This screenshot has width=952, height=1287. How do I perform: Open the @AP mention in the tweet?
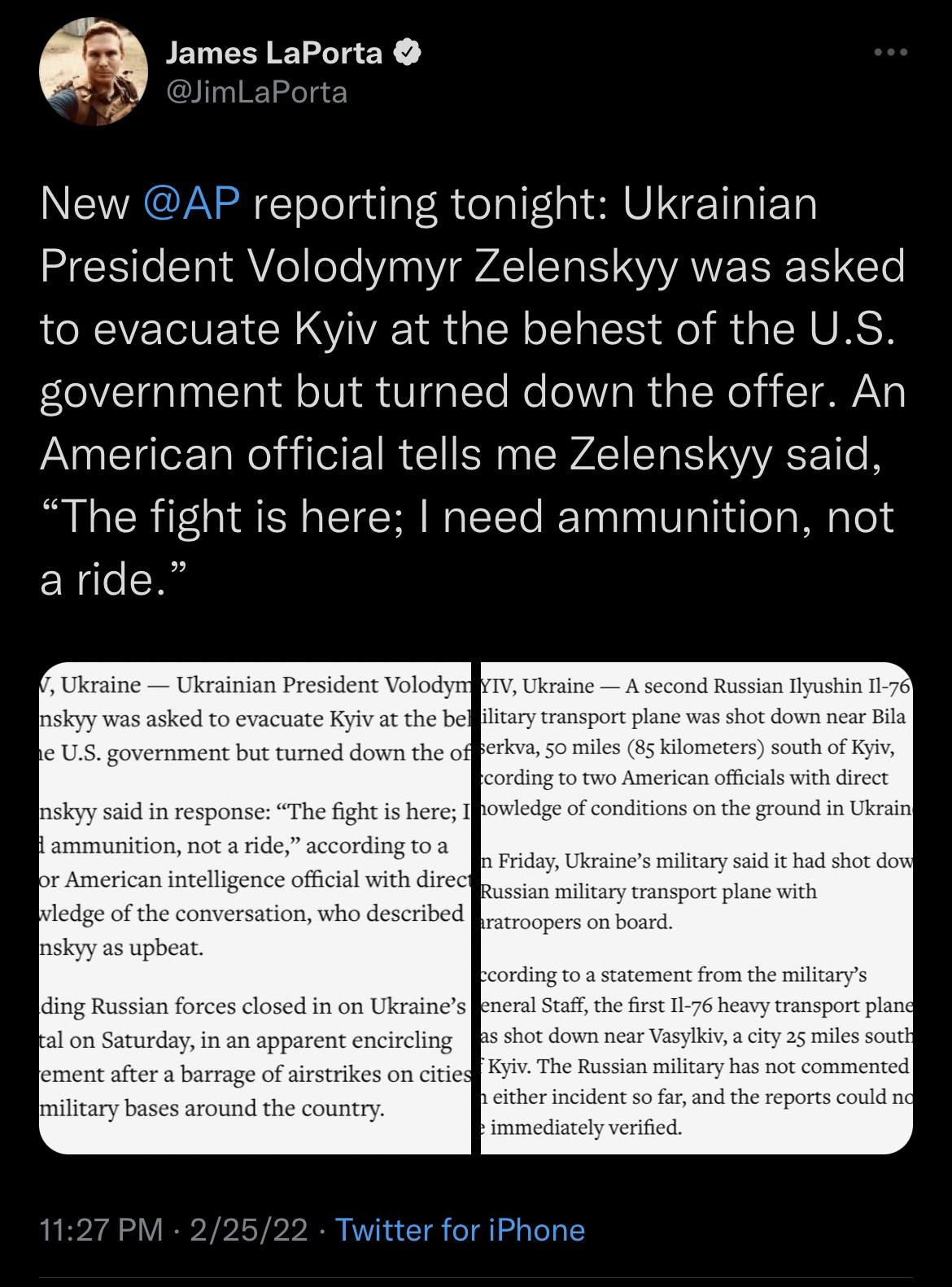pyautogui.click(x=192, y=203)
